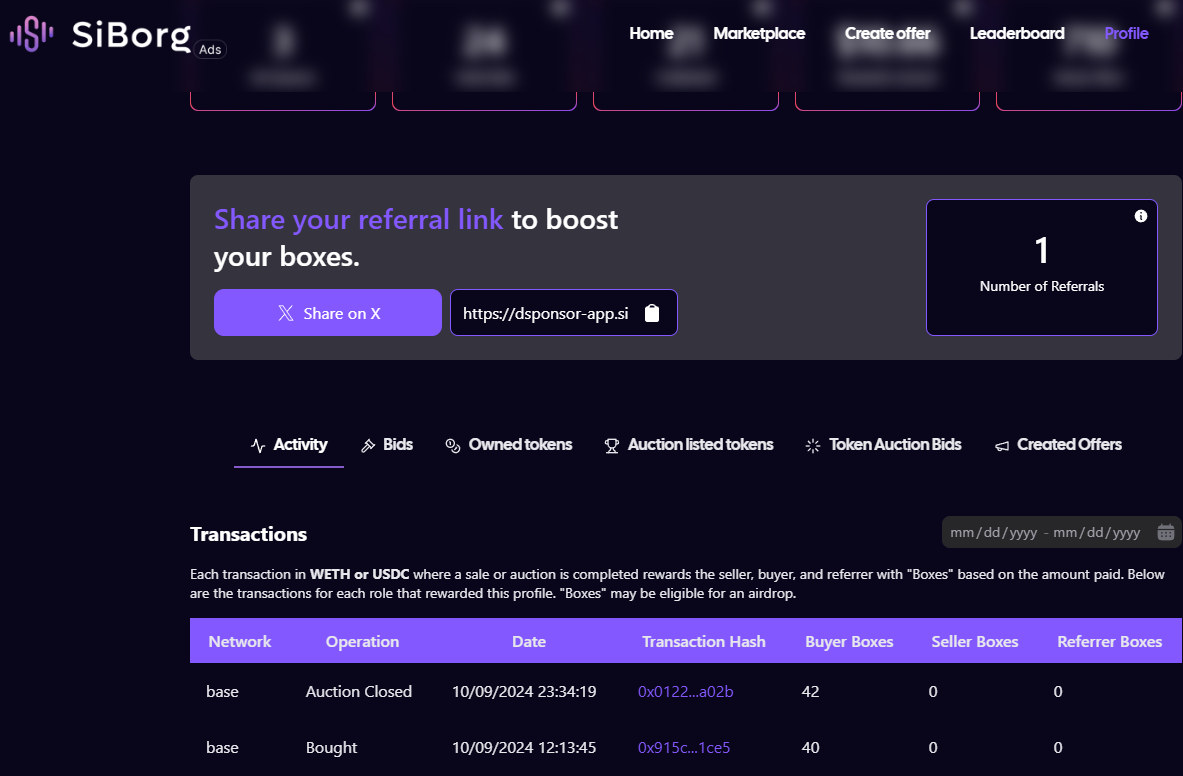Click the spinner icon beside Token Auction Bids
Image resolution: width=1183 pixels, height=776 pixels.
click(813, 445)
